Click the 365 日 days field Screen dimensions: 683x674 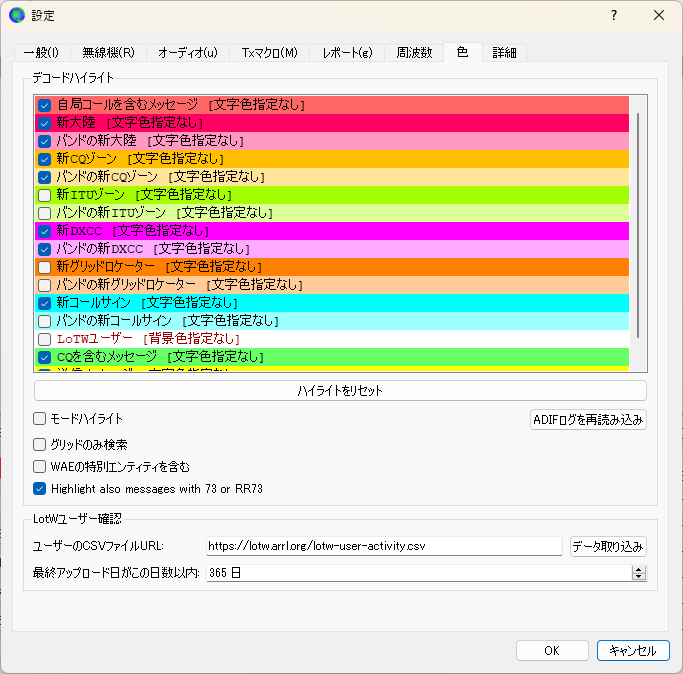point(419,573)
